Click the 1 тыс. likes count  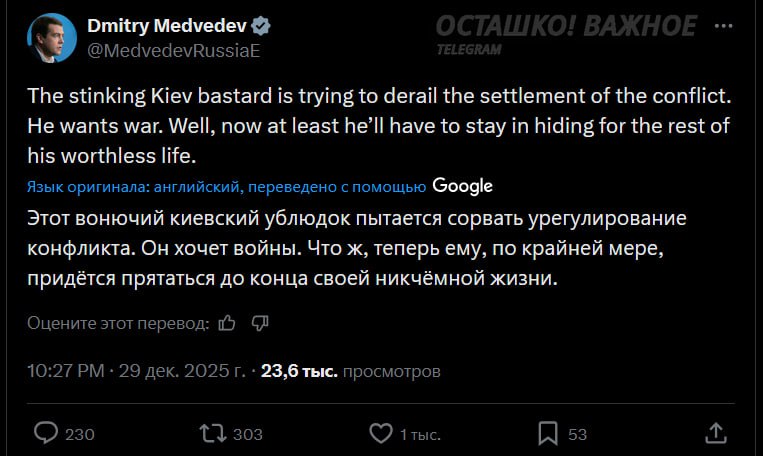click(x=419, y=434)
